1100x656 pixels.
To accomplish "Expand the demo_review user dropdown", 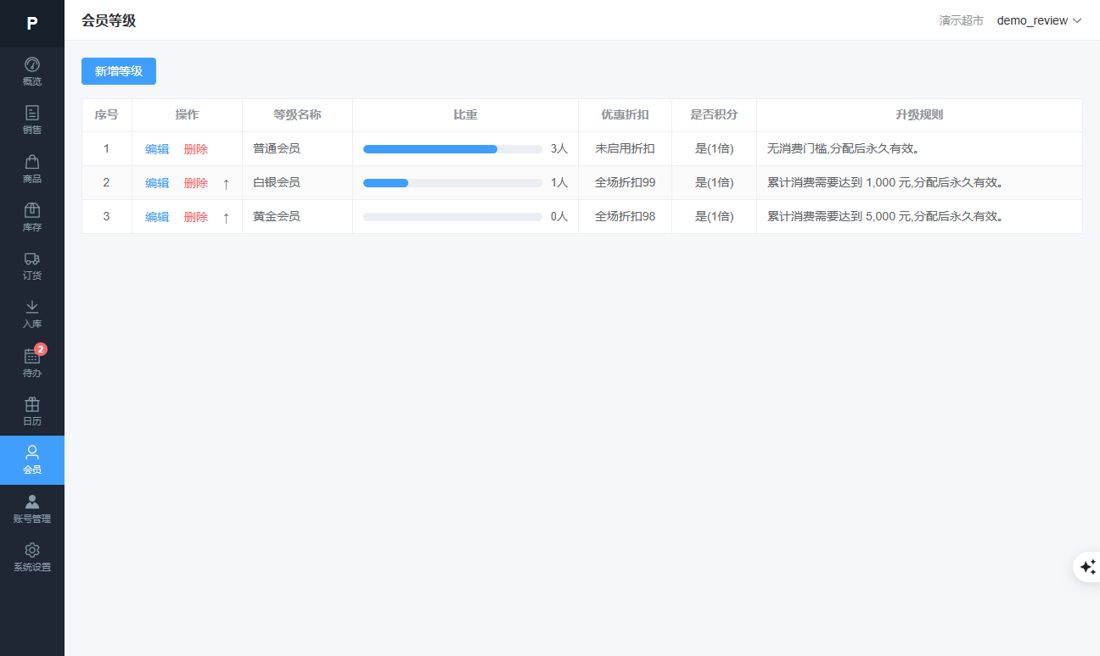I will pyautogui.click(x=1039, y=20).
